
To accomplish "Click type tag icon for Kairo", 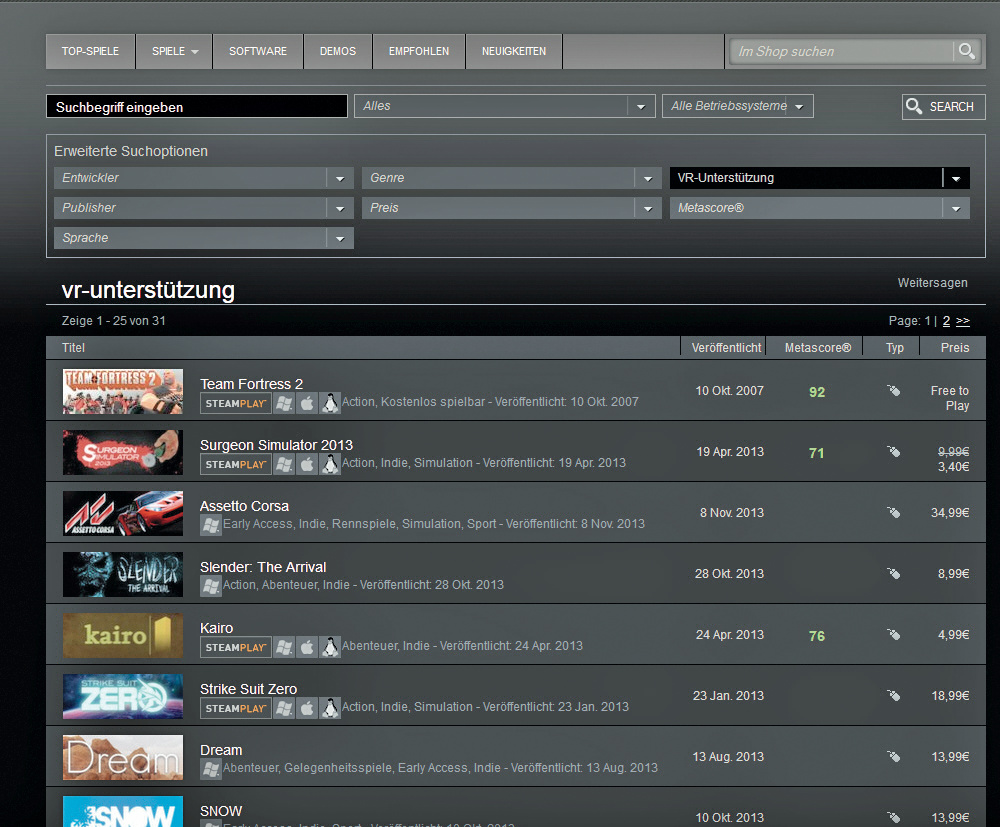I will (x=893, y=634).
